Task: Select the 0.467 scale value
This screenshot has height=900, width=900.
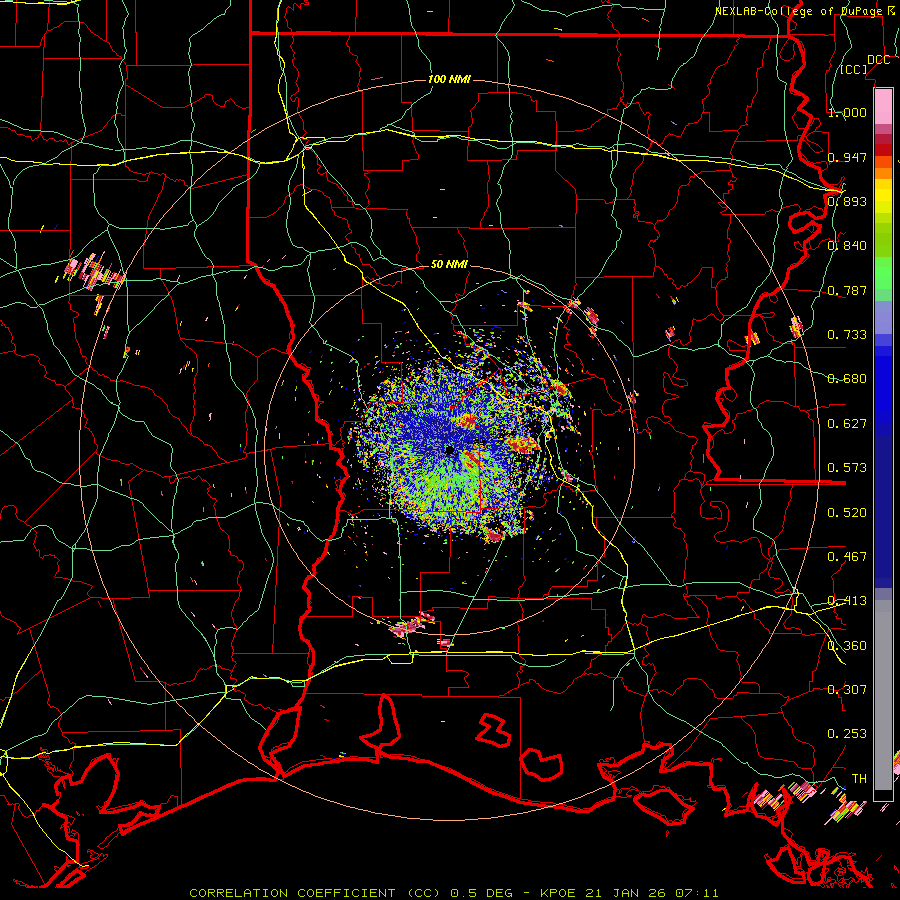Action: tap(847, 557)
